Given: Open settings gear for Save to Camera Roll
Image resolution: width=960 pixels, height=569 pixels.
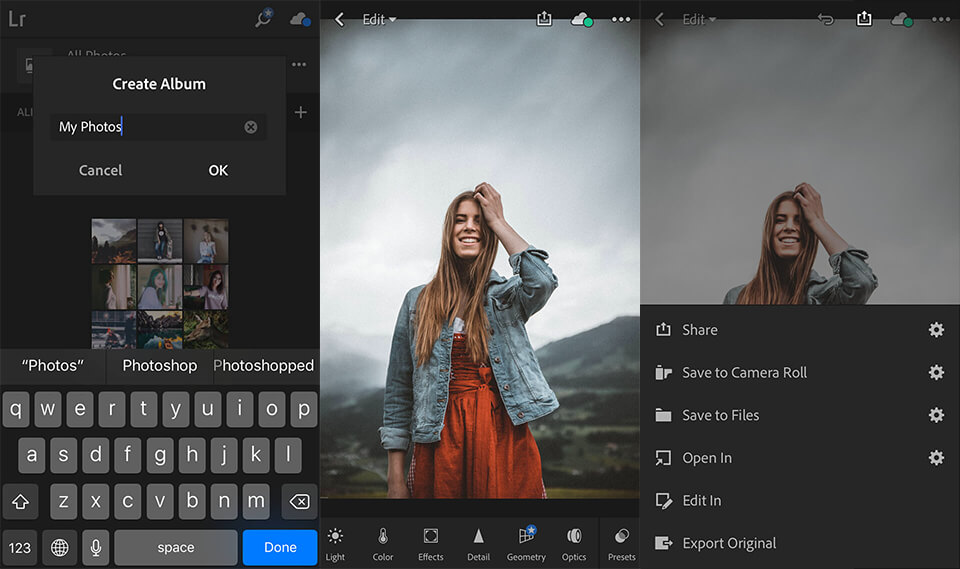Looking at the screenshot, I should [936, 372].
